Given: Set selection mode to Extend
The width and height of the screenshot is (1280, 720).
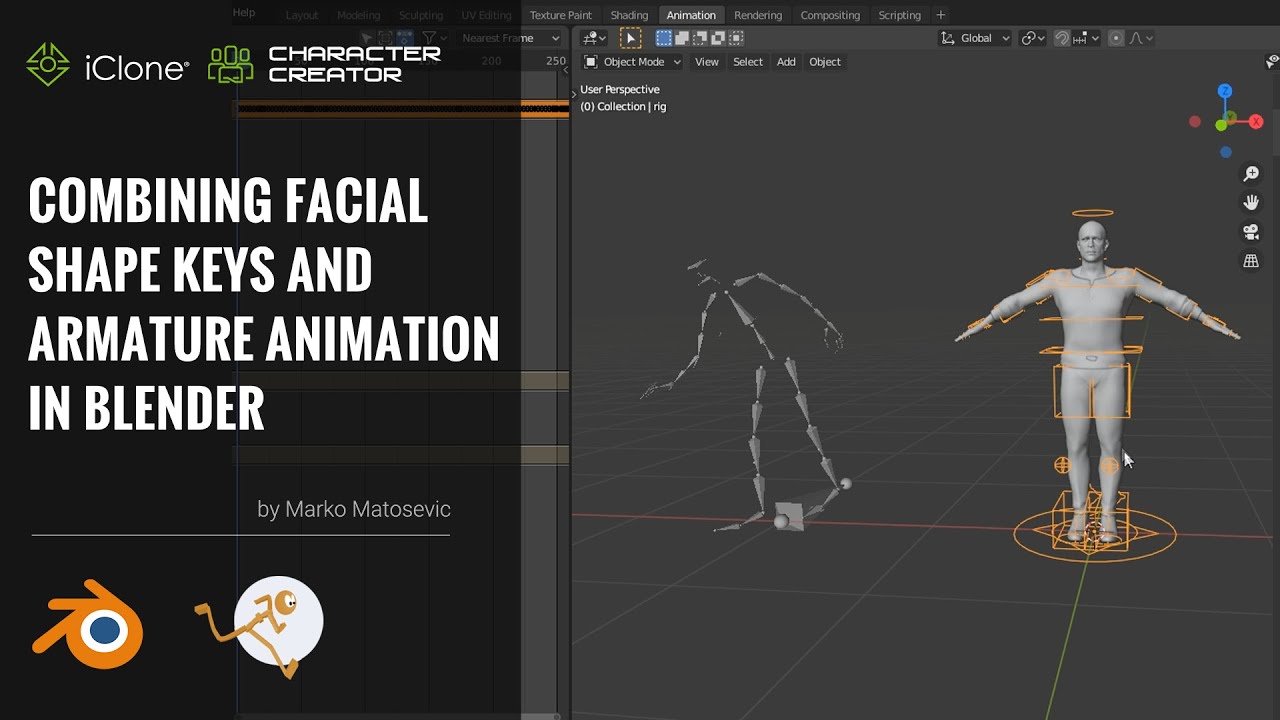Looking at the screenshot, I should point(682,38).
